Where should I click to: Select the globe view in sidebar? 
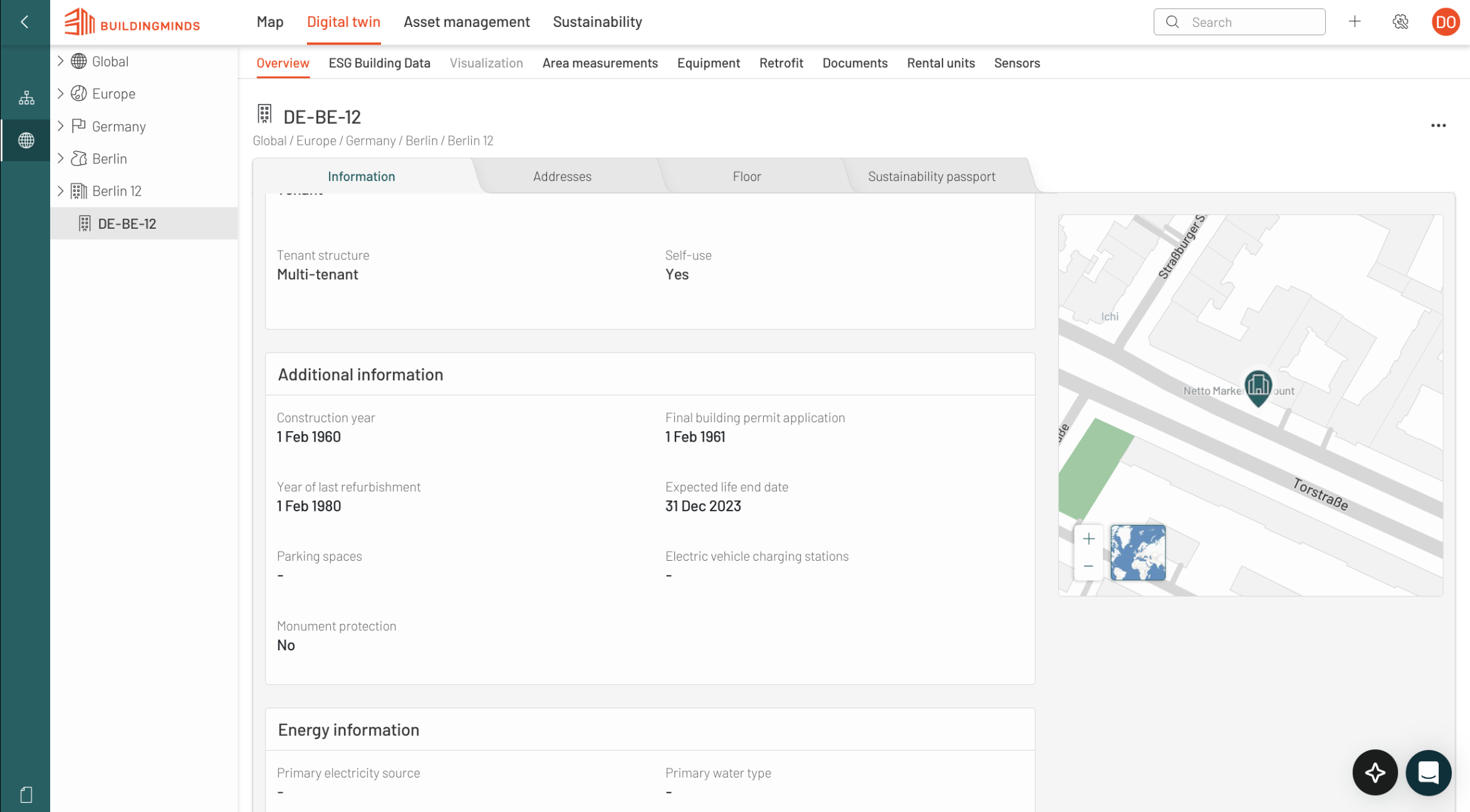(26, 140)
